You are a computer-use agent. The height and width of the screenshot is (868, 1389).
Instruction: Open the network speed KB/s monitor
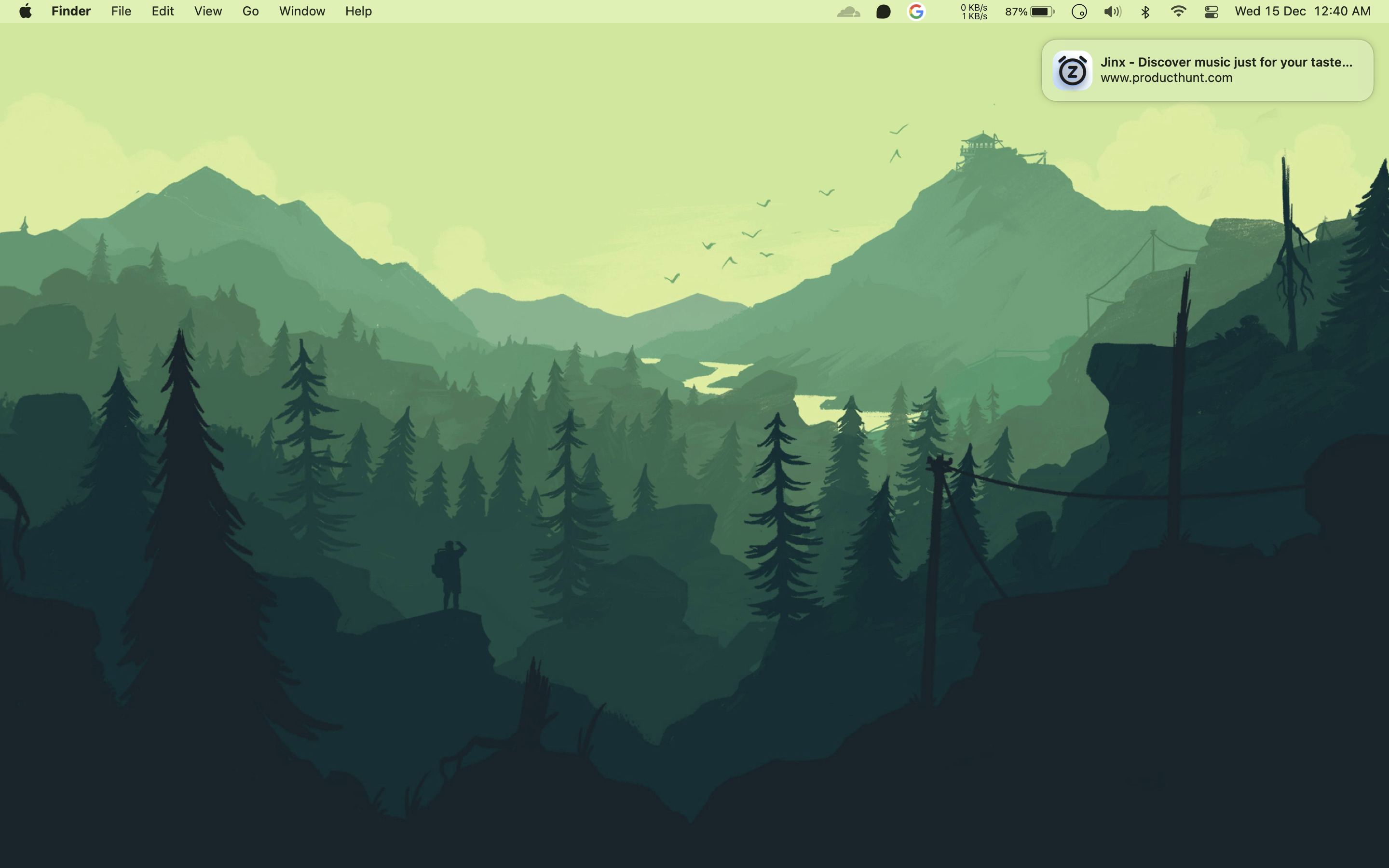point(974,12)
